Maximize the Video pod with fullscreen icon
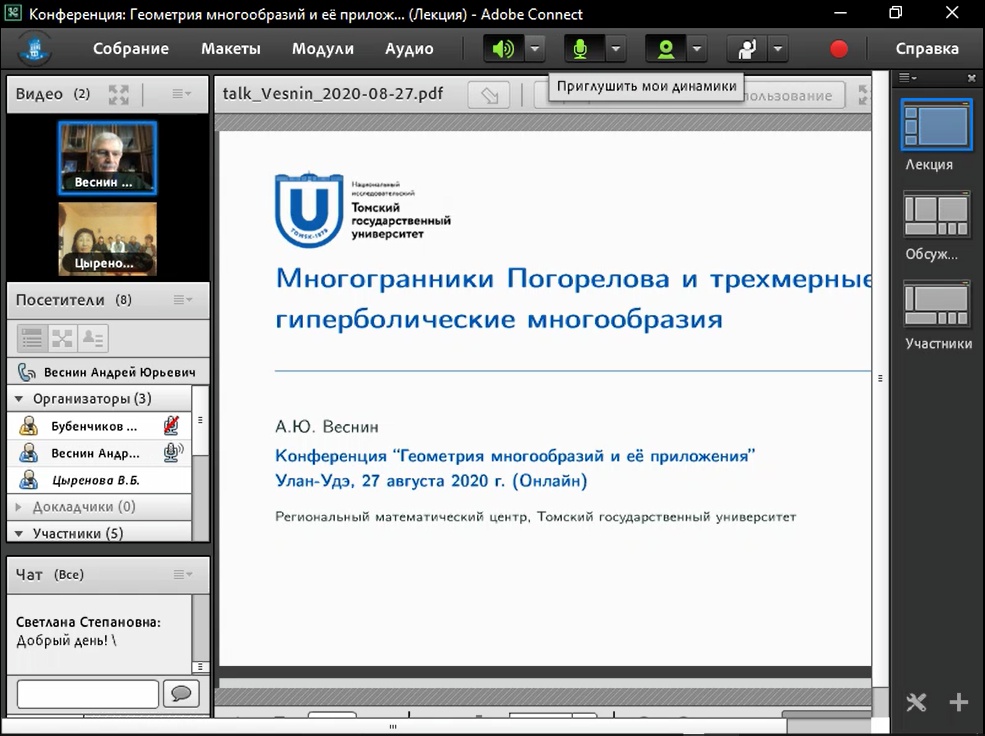Viewport: 985px width, 736px height. point(119,95)
